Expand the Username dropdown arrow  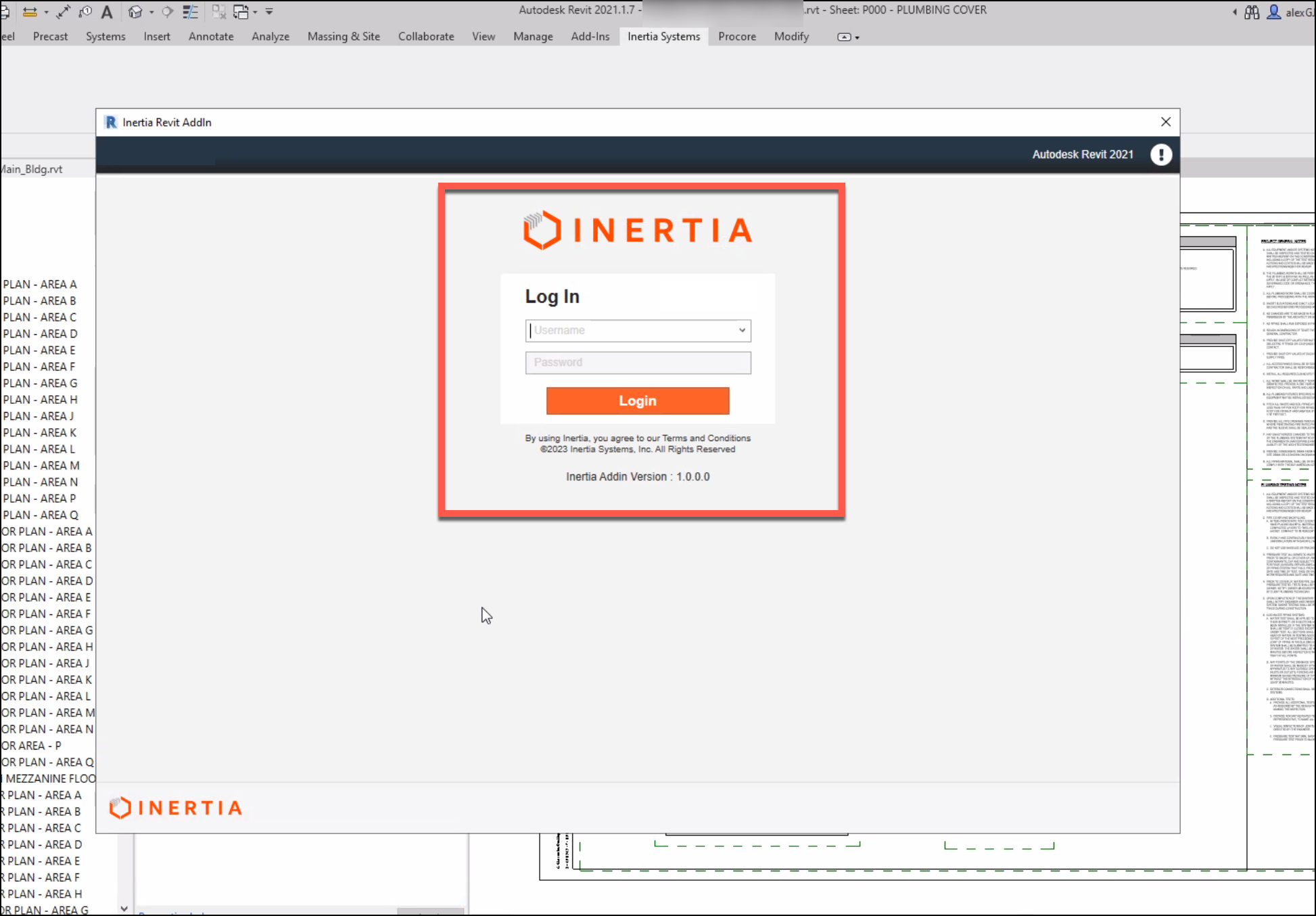(742, 331)
